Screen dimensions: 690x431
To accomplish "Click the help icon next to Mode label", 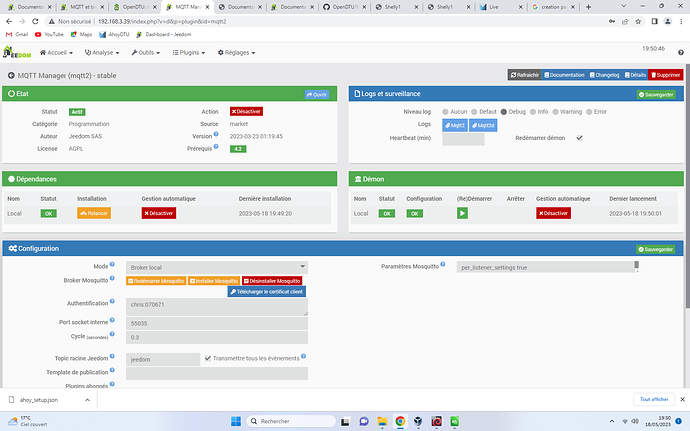I will pyautogui.click(x=112, y=265).
